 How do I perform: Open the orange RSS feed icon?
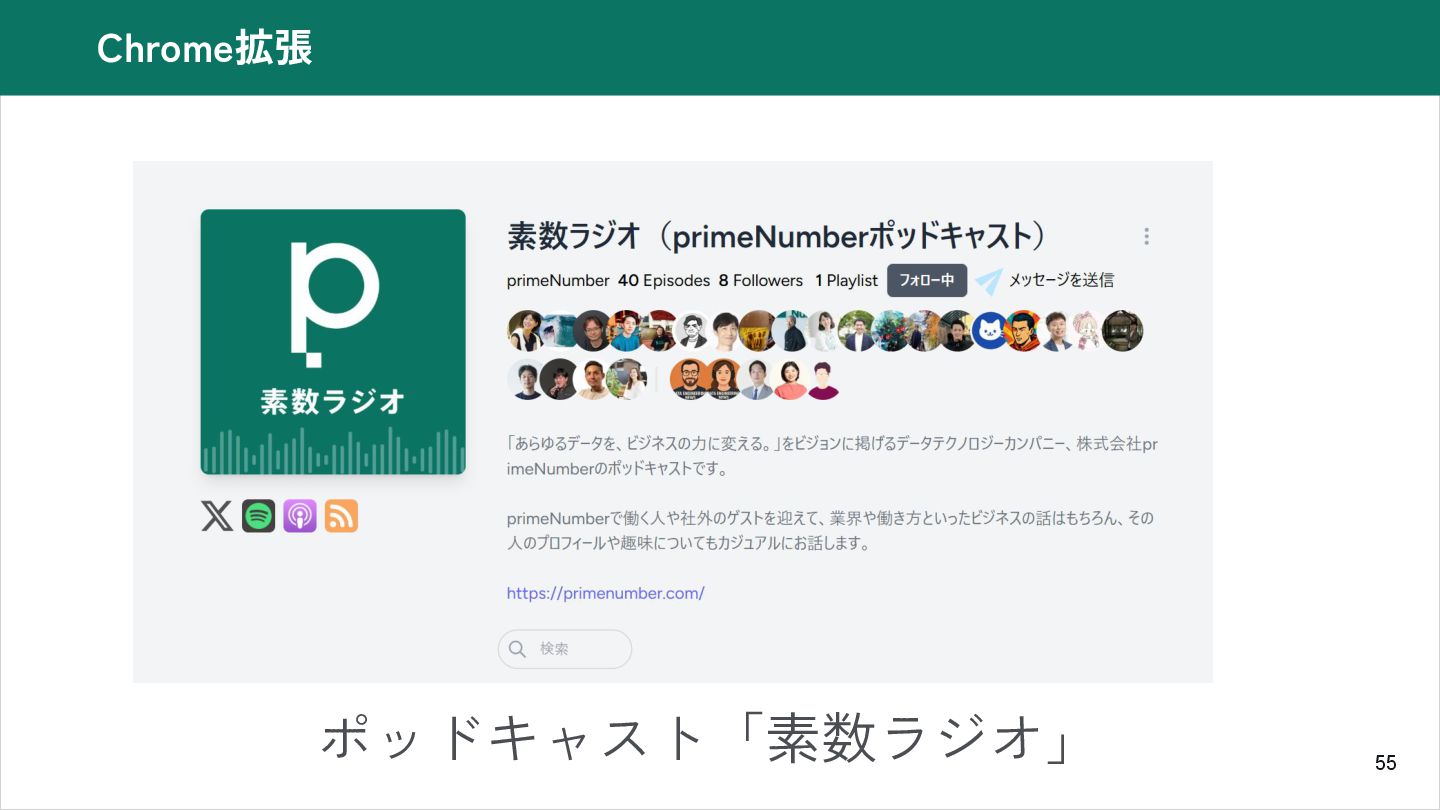341,516
